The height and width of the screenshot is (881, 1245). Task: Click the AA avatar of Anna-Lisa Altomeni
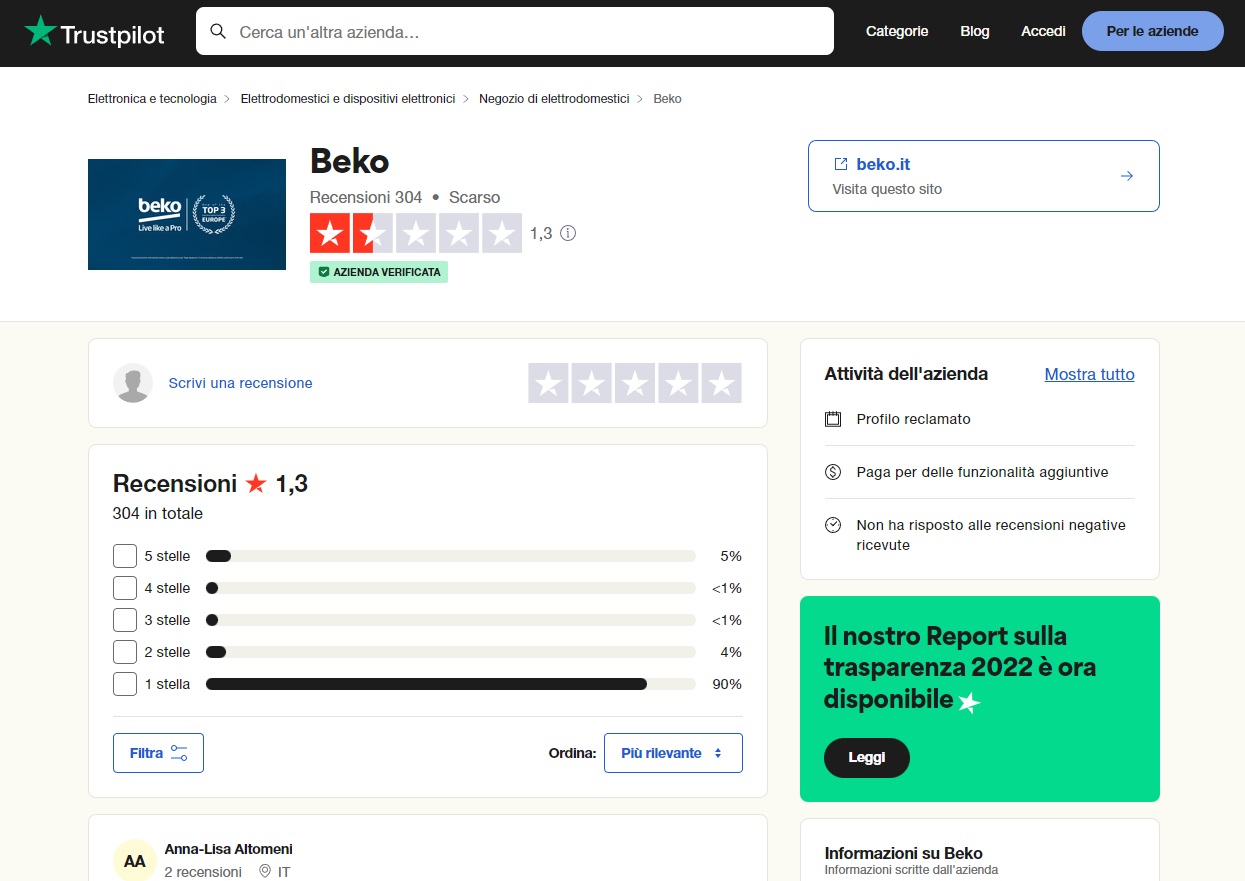[134, 861]
